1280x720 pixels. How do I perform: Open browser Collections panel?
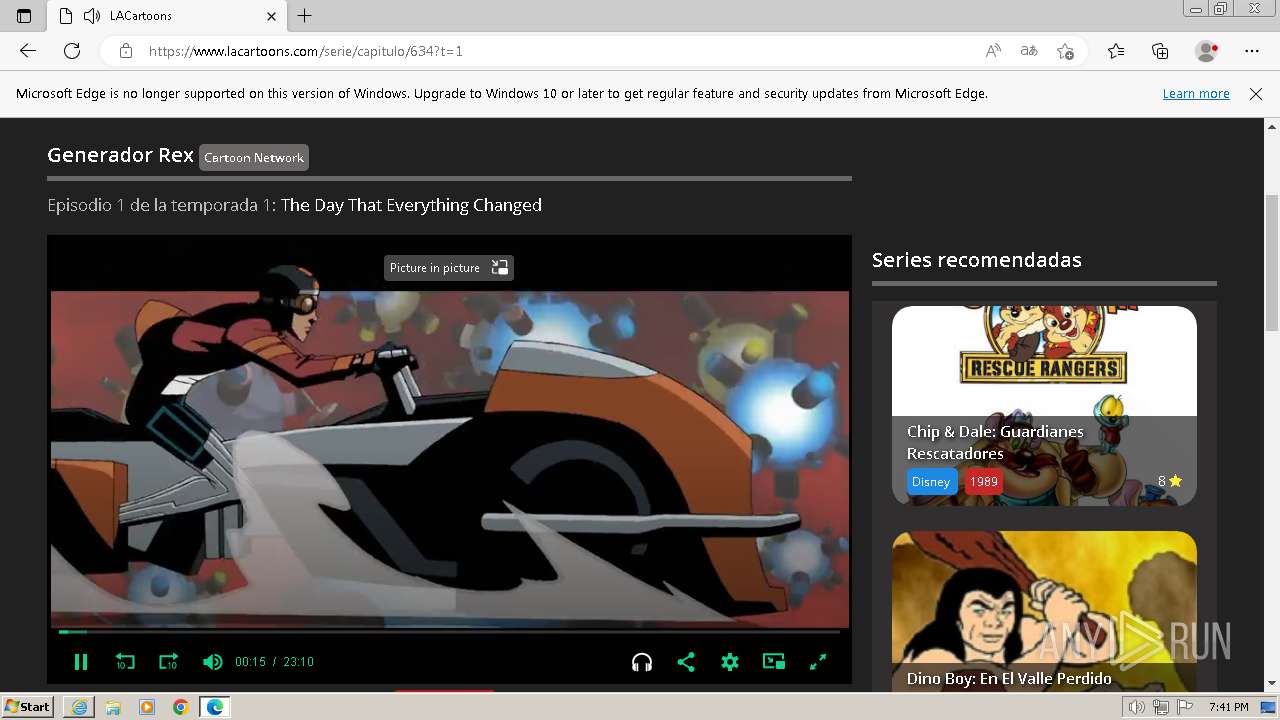click(x=1160, y=51)
